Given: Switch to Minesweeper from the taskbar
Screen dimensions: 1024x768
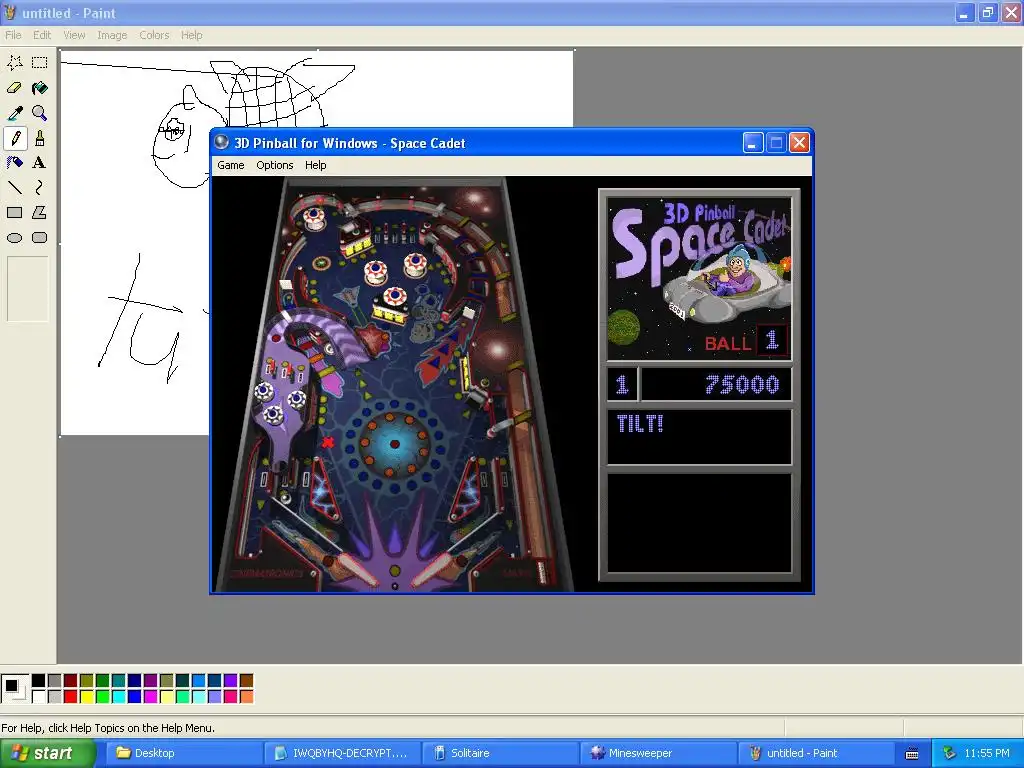Looking at the screenshot, I should point(658,753).
